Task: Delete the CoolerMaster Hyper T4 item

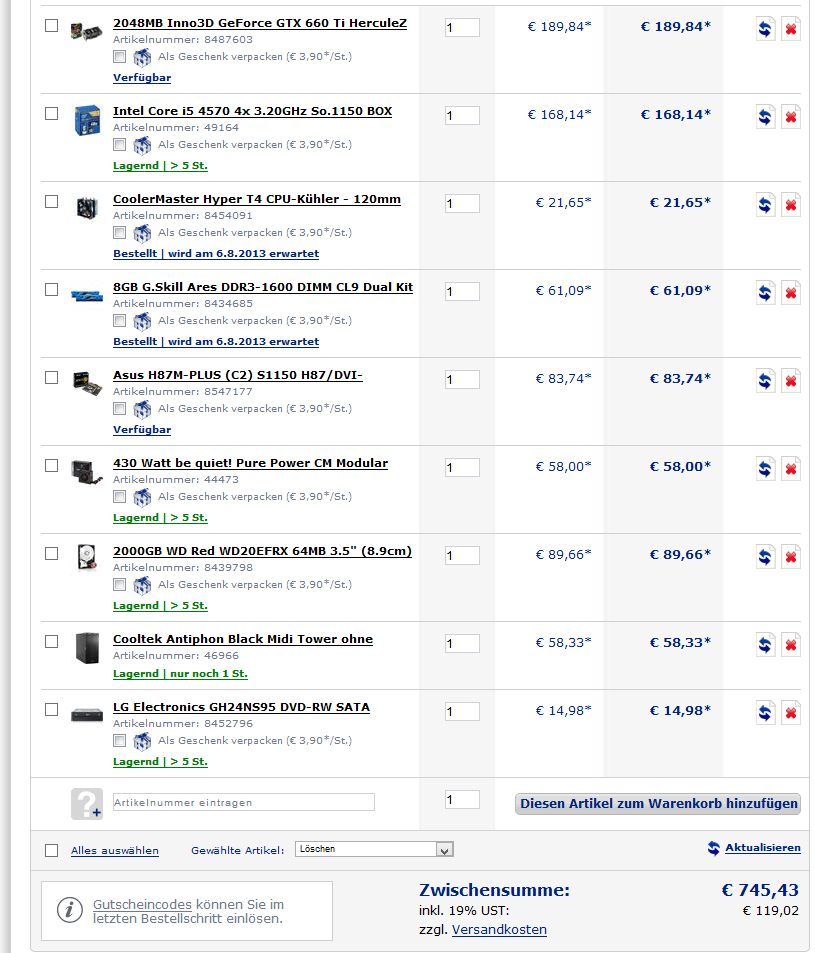Action: 791,204
